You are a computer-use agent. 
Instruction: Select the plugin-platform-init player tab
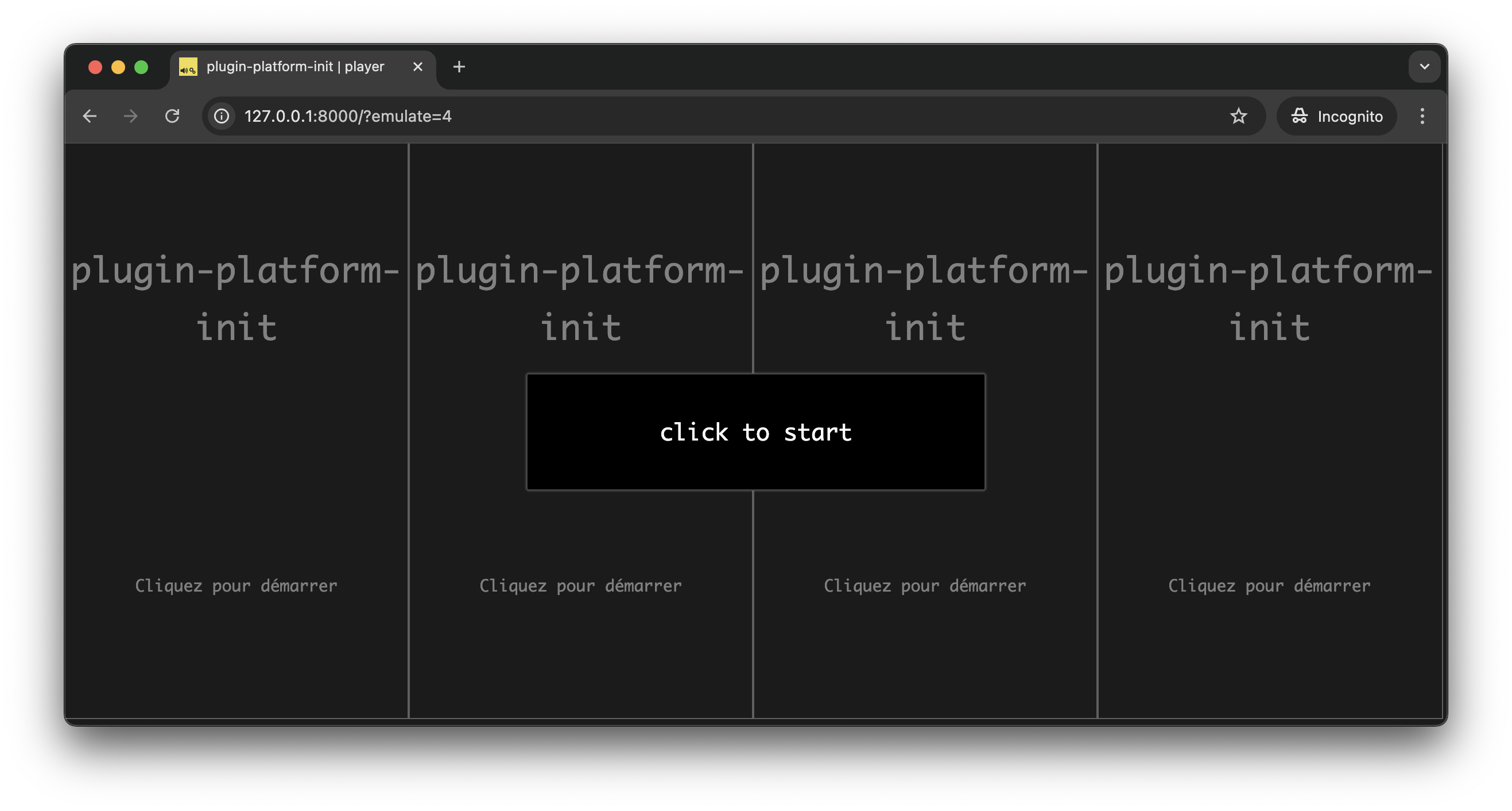[295, 67]
